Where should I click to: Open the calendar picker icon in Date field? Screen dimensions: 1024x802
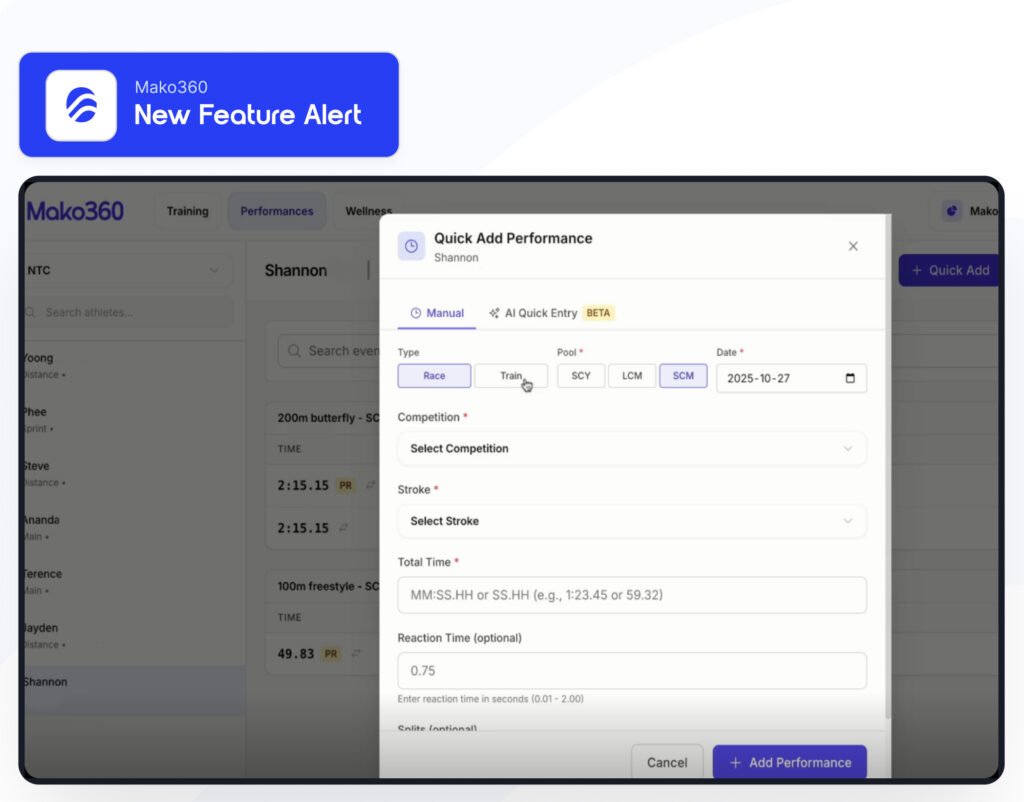tap(850, 379)
